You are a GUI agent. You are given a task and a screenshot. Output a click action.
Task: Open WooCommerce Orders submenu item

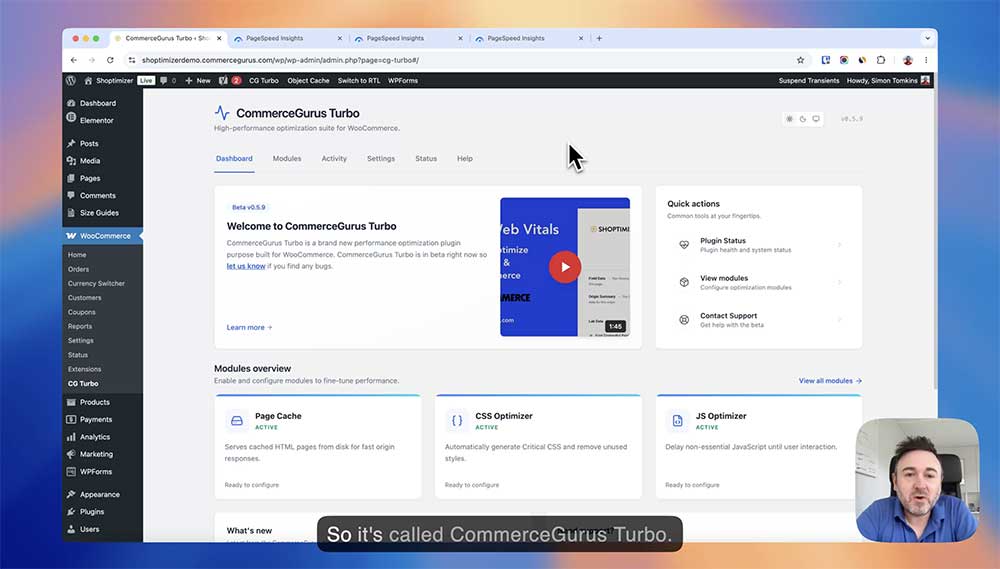point(78,269)
